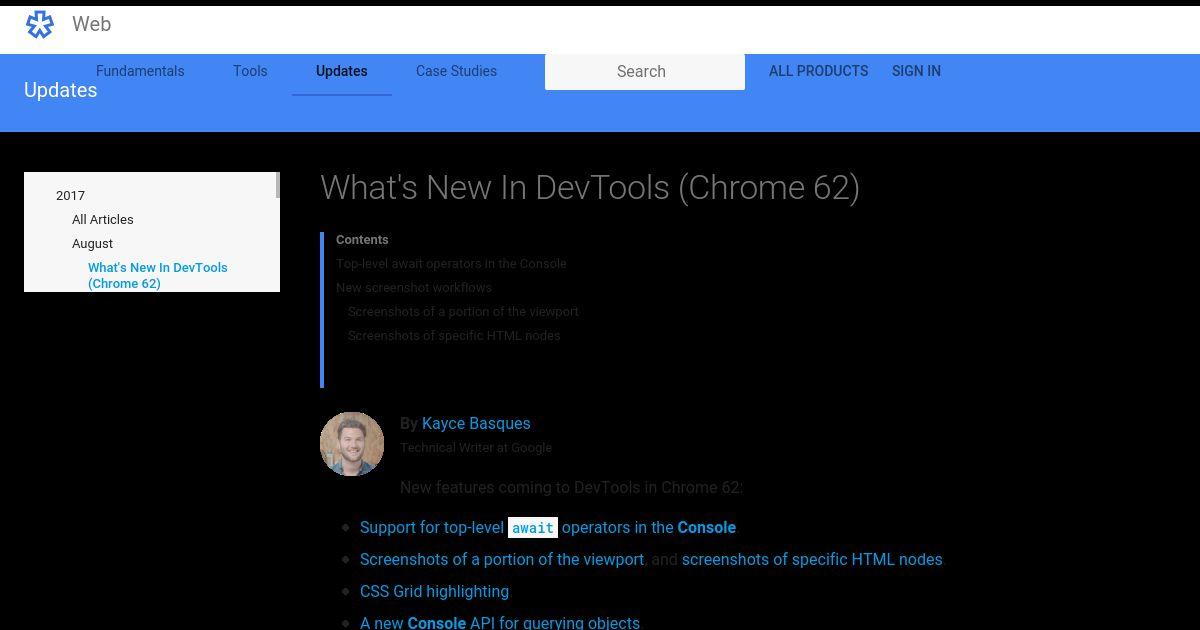Open sidebar What's New In DevTools (Chrome 62)
The width and height of the screenshot is (1200, 630).
157,275
